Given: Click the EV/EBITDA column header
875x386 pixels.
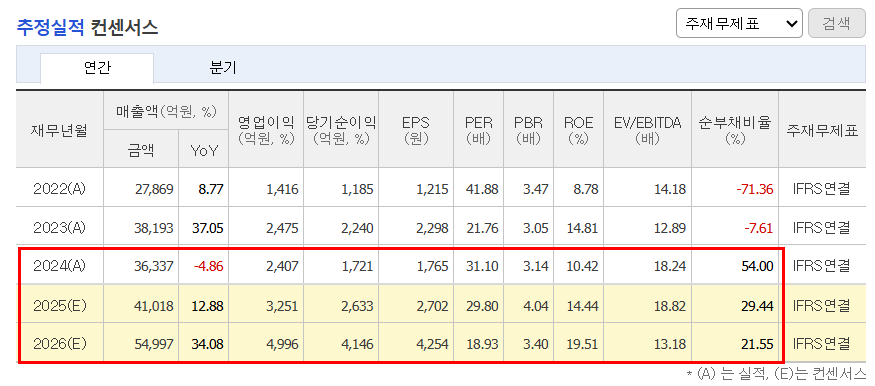Looking at the screenshot, I should [x=647, y=131].
